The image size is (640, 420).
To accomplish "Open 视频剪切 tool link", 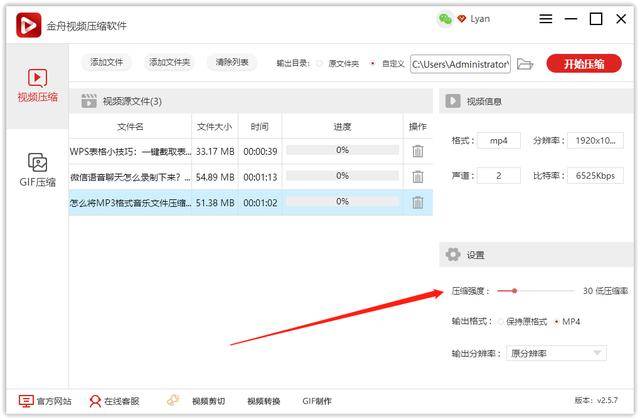I will click(x=209, y=402).
